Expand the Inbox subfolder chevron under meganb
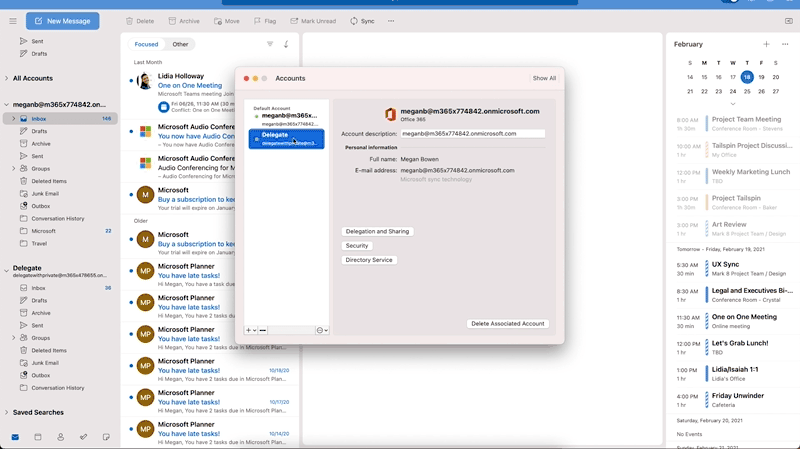The height and width of the screenshot is (449, 800). (14, 119)
